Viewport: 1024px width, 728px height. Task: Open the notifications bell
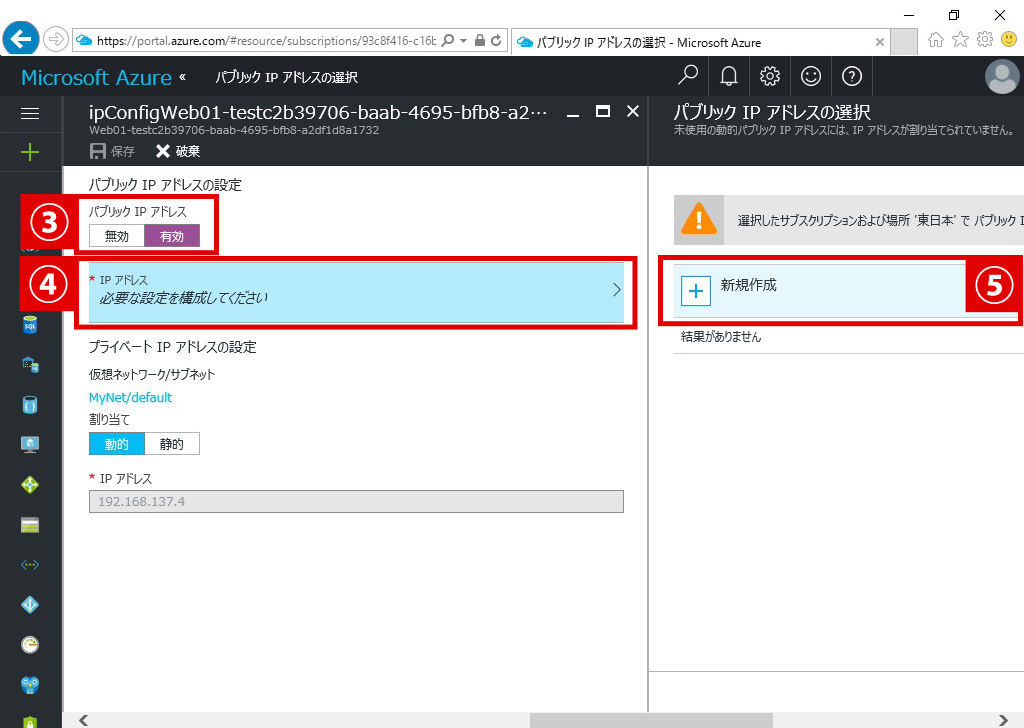coord(729,76)
